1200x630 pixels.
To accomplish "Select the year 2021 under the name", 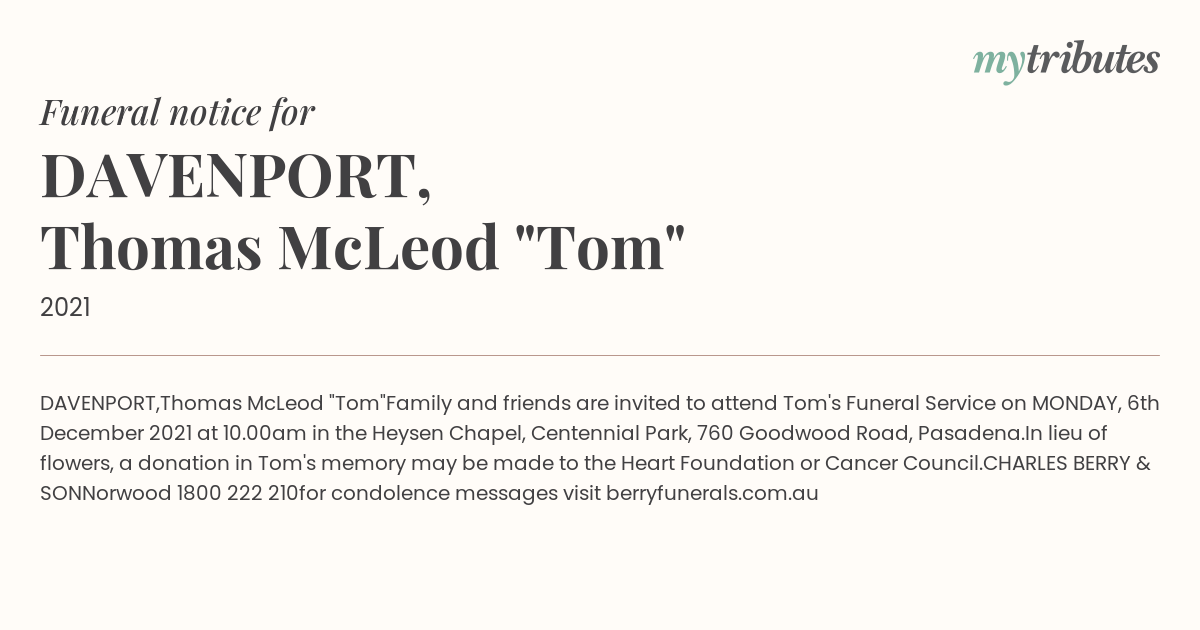I will (x=65, y=308).
